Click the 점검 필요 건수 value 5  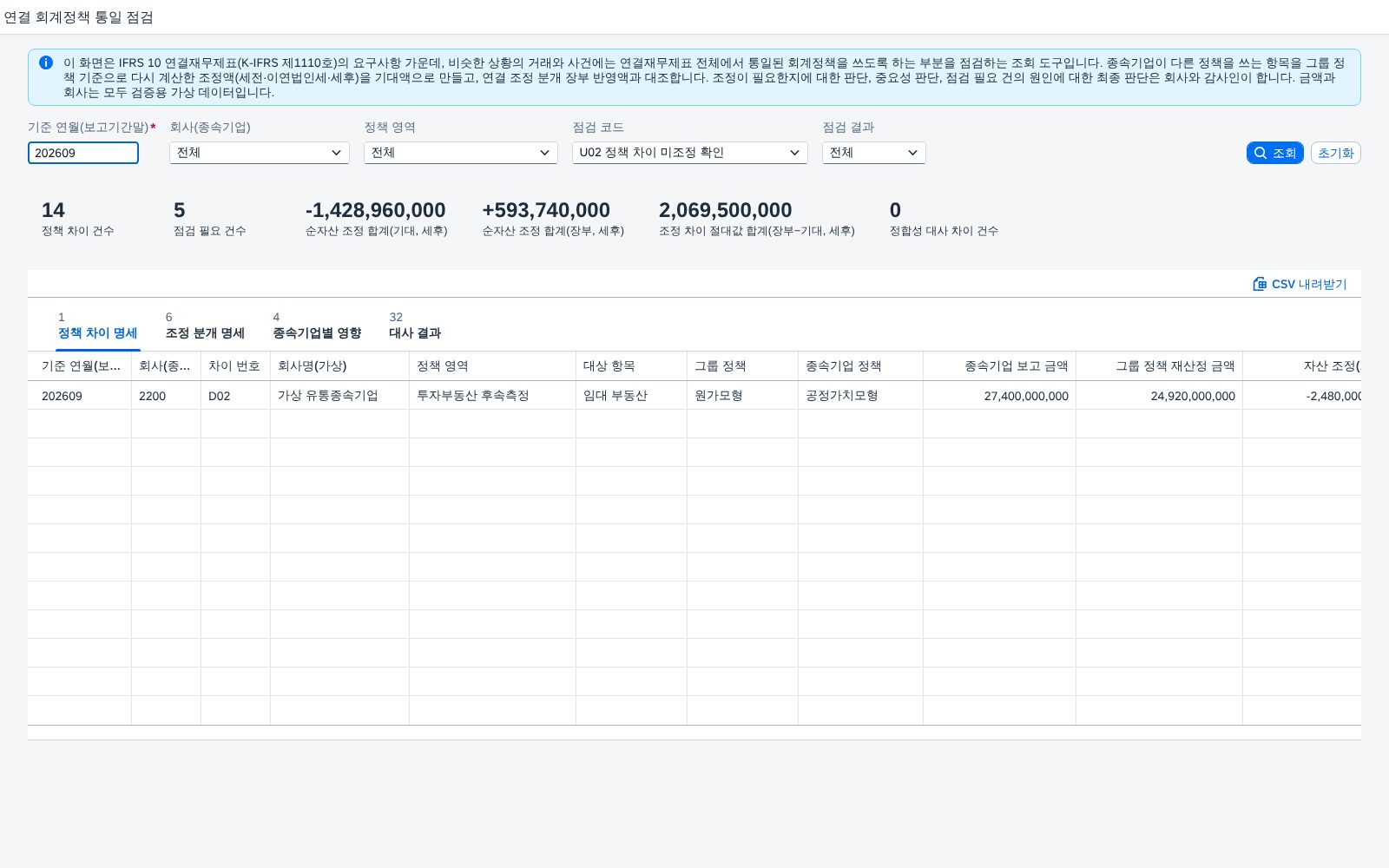click(x=180, y=210)
